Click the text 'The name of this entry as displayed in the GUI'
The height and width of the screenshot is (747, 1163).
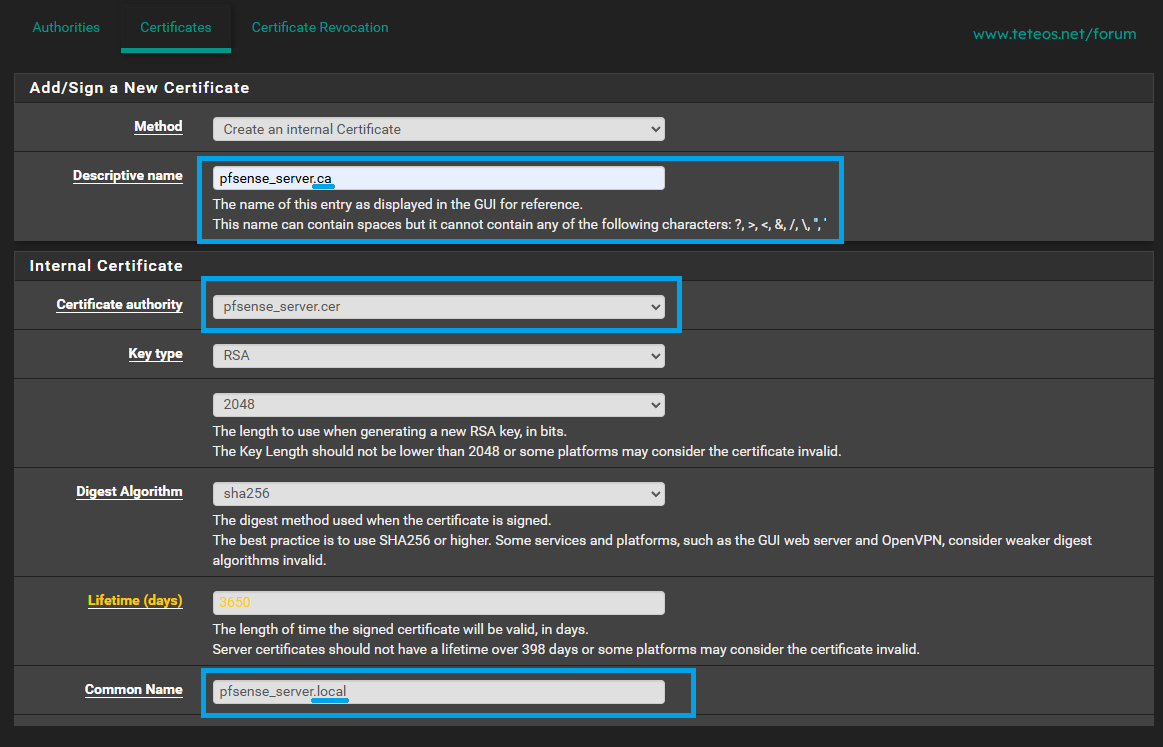click(x=355, y=204)
